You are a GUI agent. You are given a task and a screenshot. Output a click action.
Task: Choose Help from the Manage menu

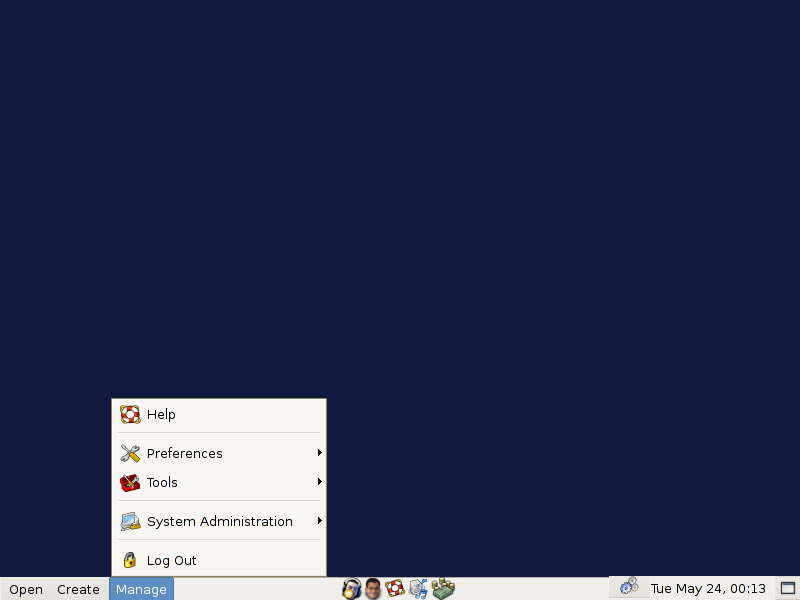pos(161,414)
